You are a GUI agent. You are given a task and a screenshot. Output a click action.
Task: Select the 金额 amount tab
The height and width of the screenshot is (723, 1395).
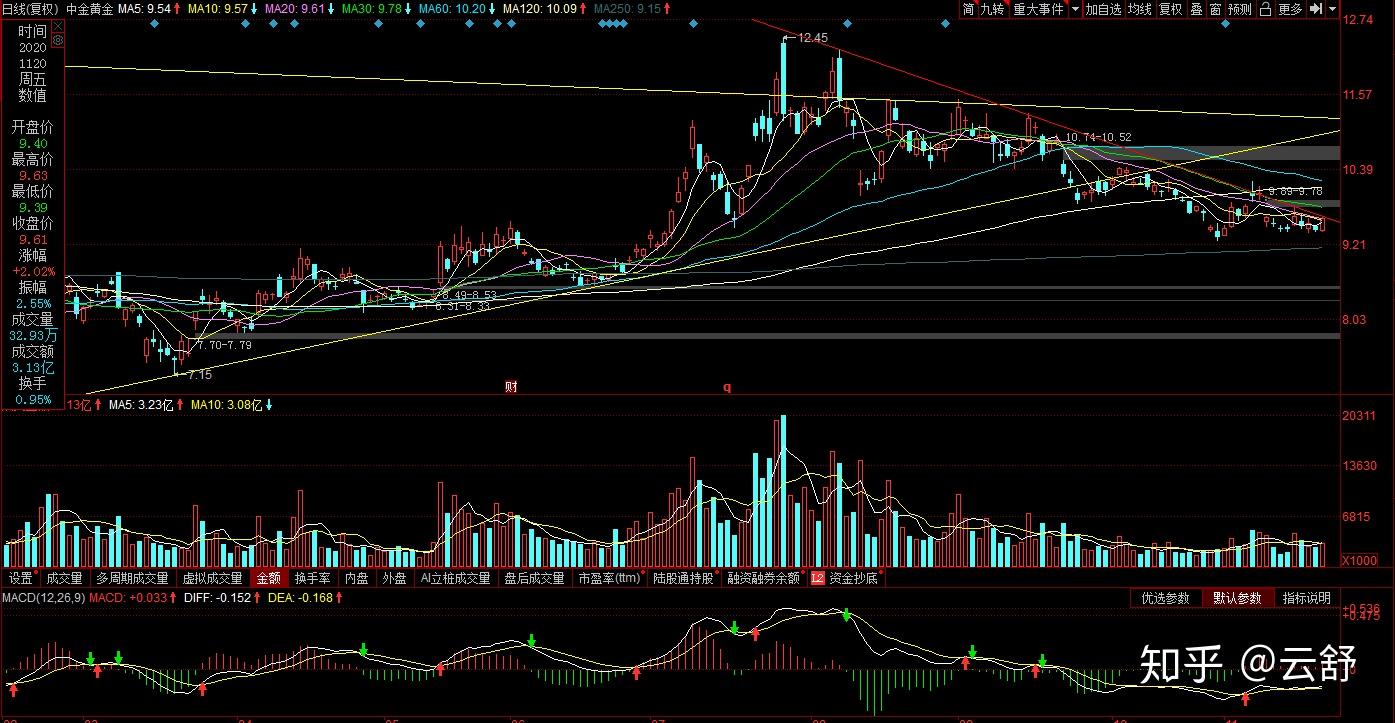[269, 578]
